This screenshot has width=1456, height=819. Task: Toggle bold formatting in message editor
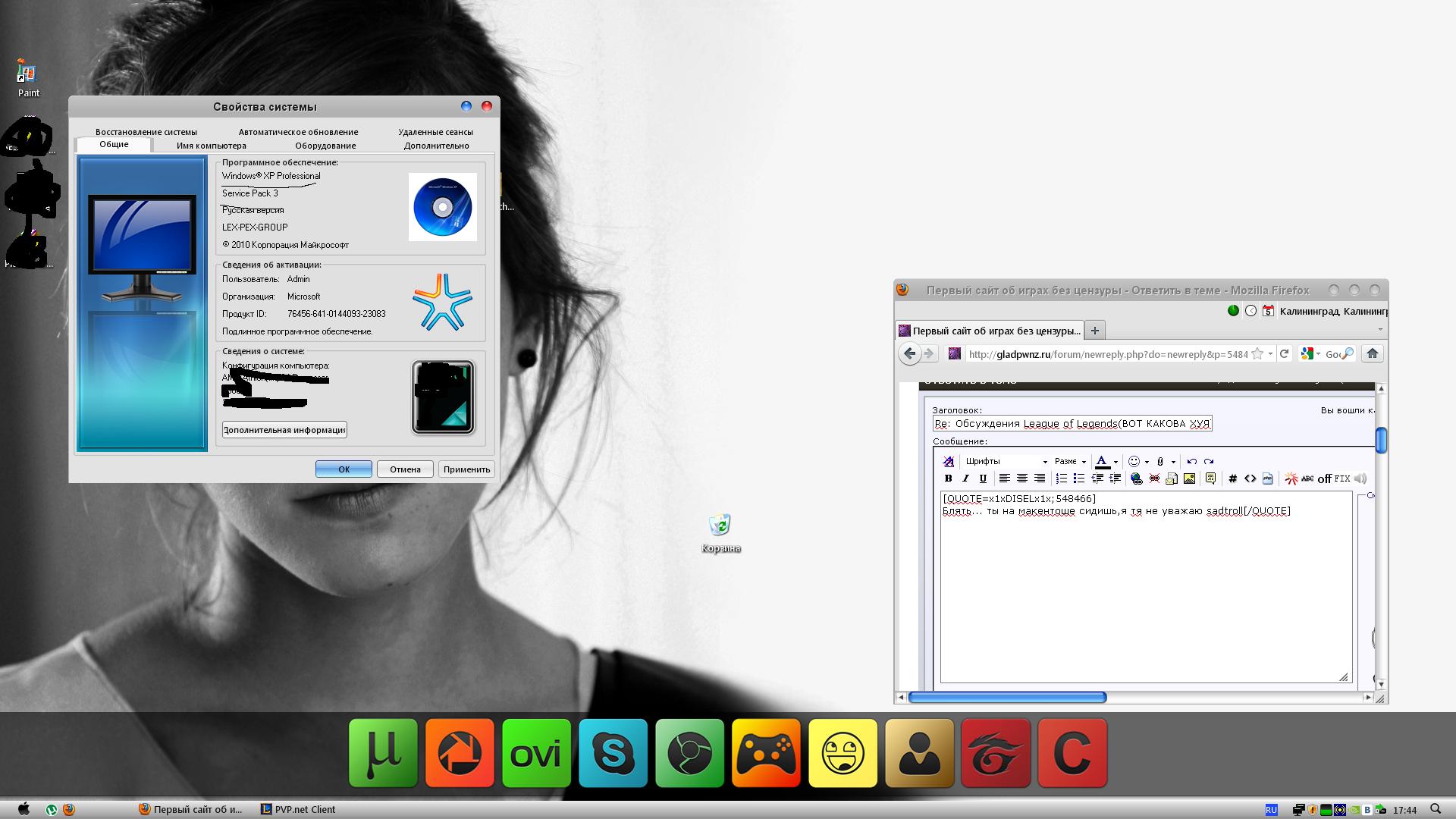[x=948, y=479]
